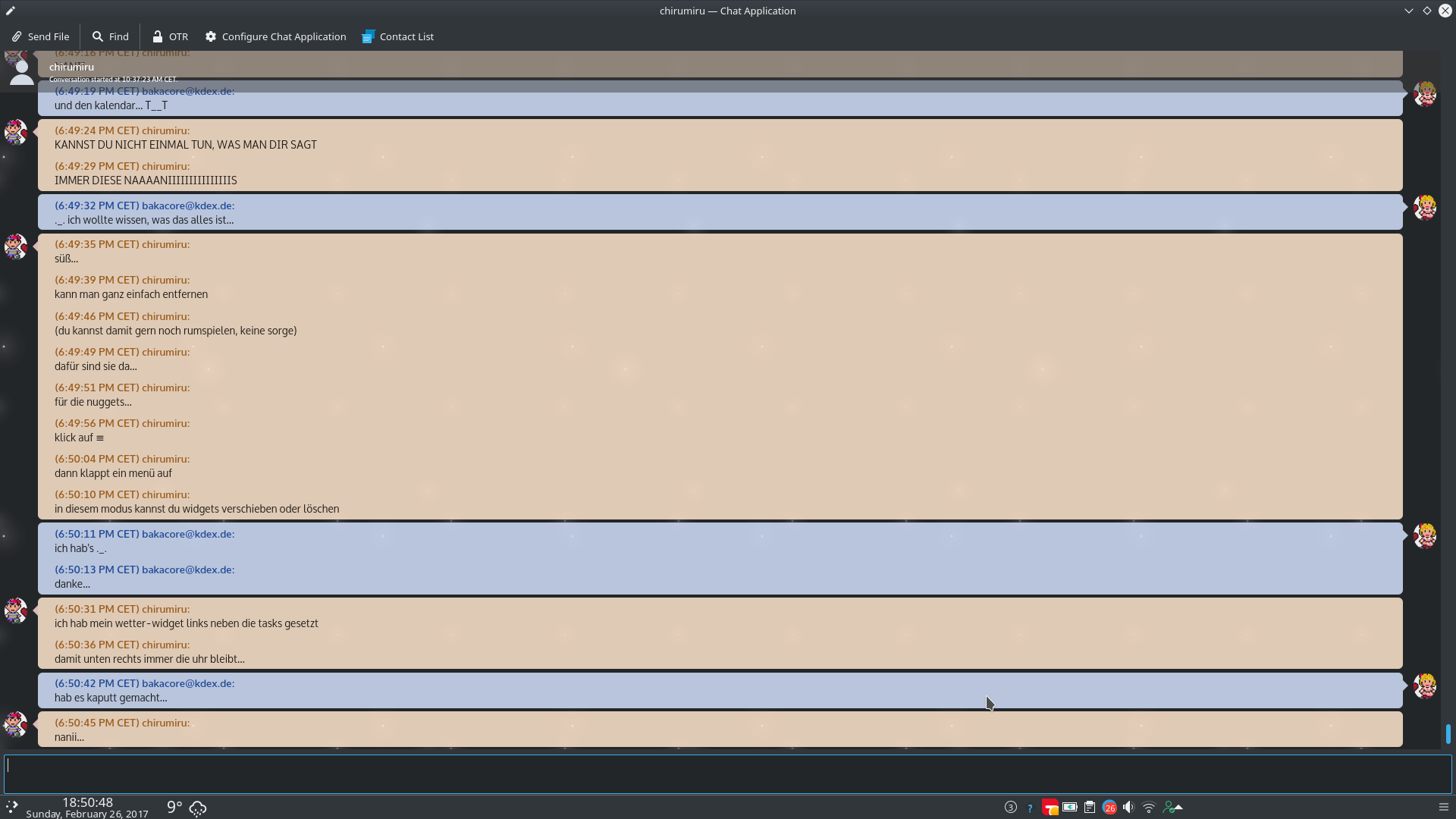Click bakacore's avatar beside 6:49:19 PM message
This screenshot has width=1456, height=819.
coord(1425,93)
